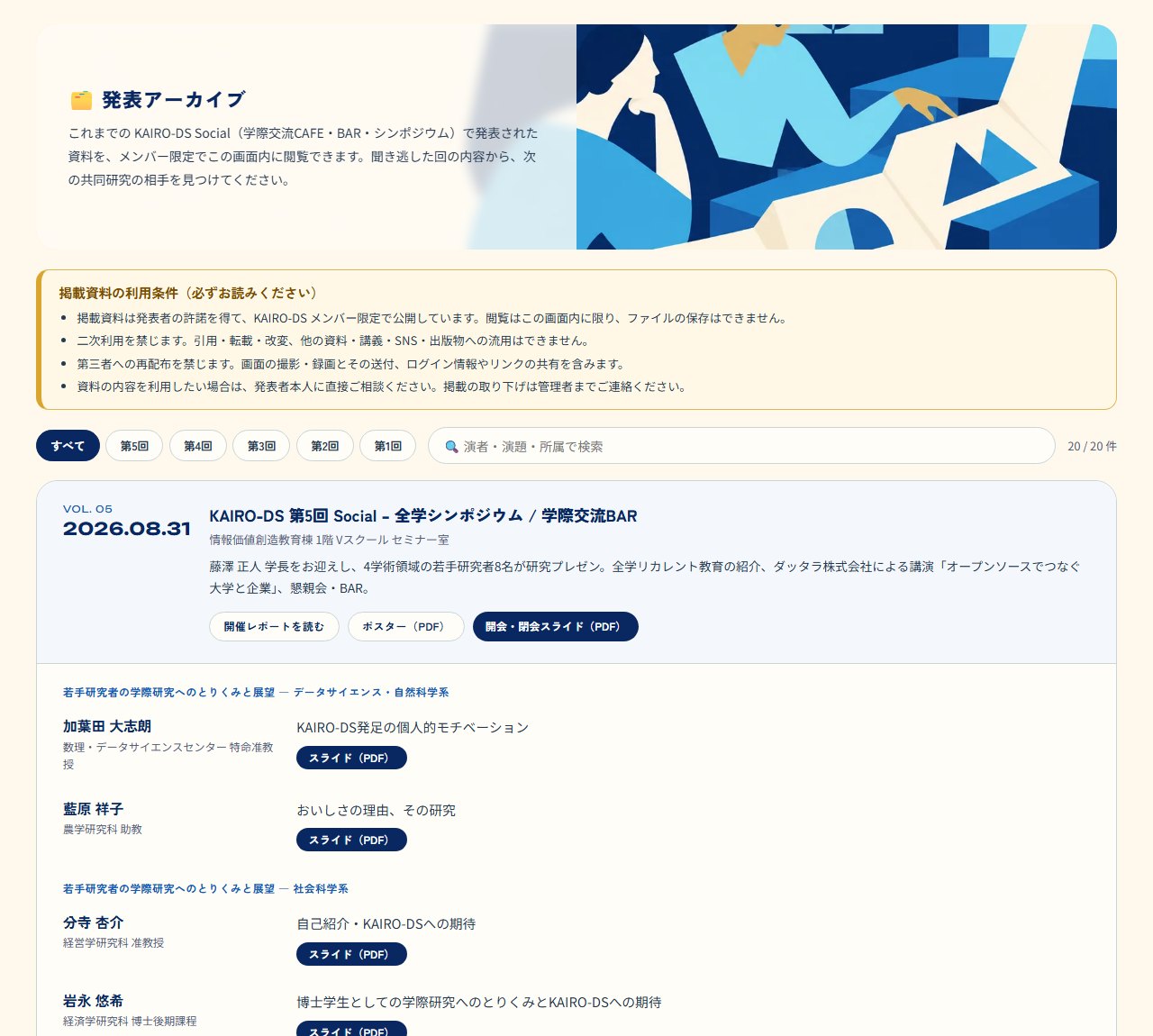Open 開会・閉会スライド(PDF)
This screenshot has width=1153, height=1036.
[x=556, y=627]
